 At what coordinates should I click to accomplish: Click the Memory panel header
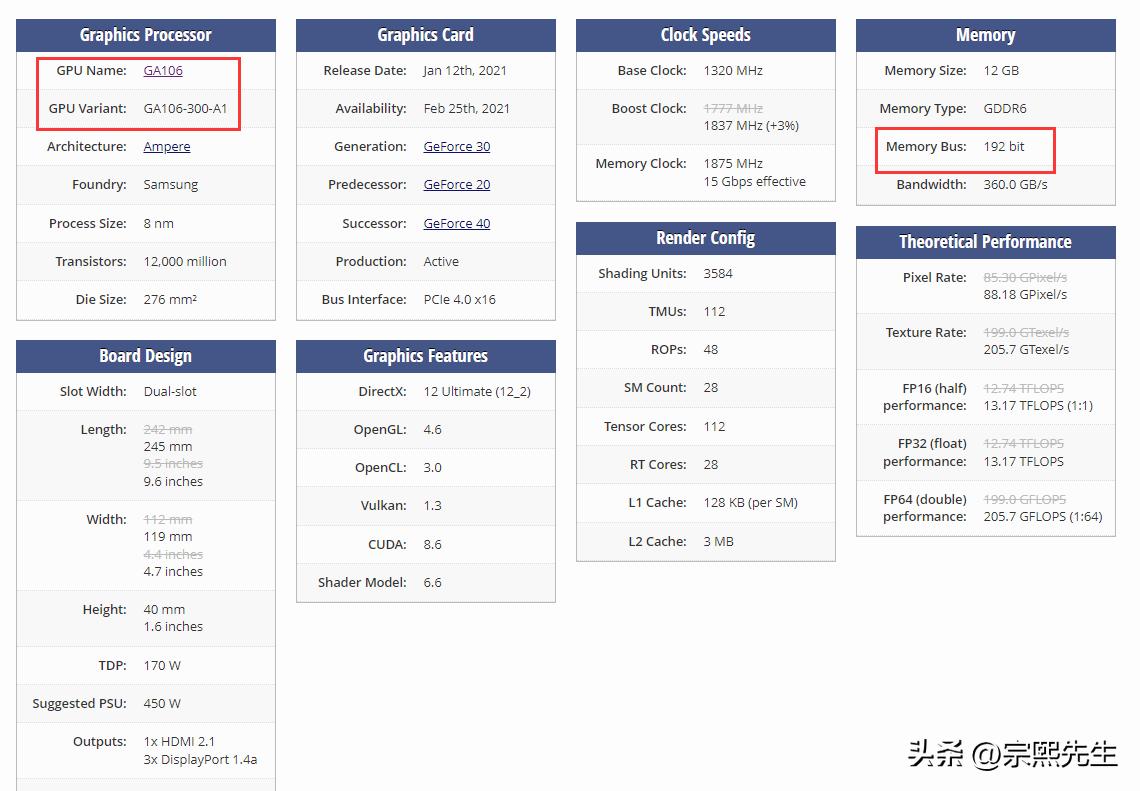(x=985, y=34)
